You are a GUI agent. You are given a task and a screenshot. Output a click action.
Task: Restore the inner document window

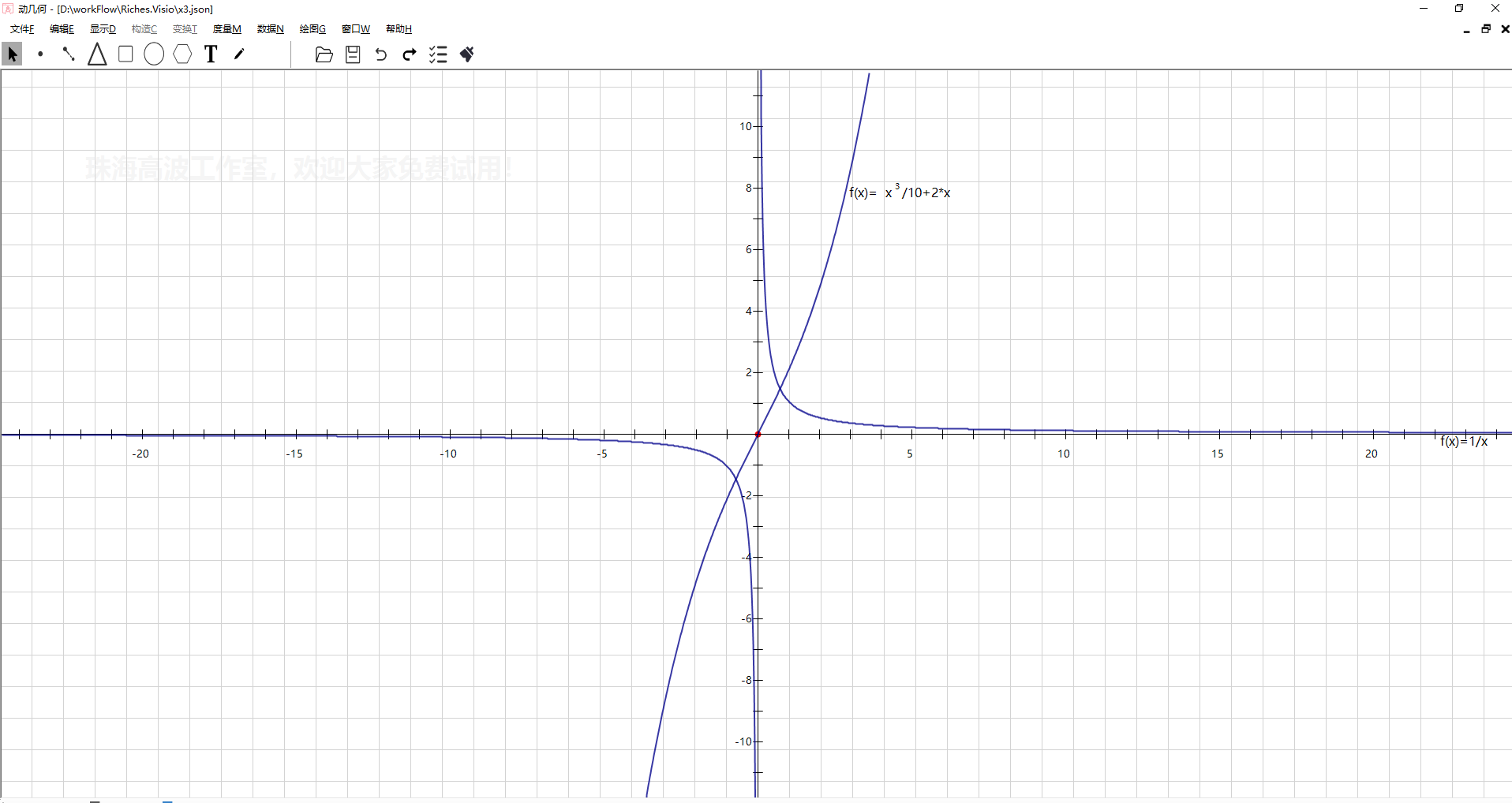pos(1486,29)
